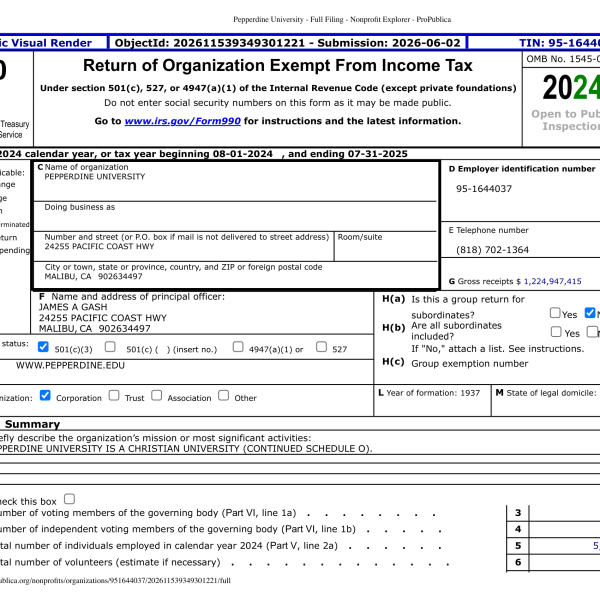Check the Trust checkbox
The image size is (600, 600).
coord(114,395)
